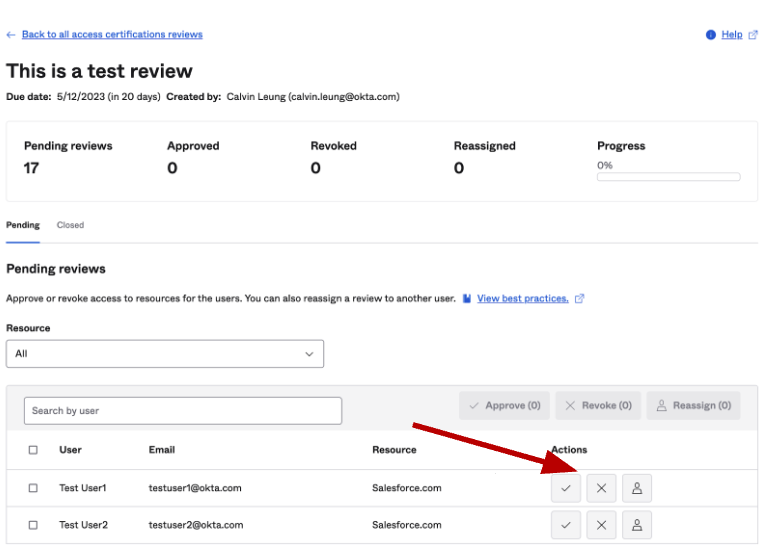This screenshot has width=762, height=548.
Task: Click the bulk Approve (0) button
Action: point(505,406)
